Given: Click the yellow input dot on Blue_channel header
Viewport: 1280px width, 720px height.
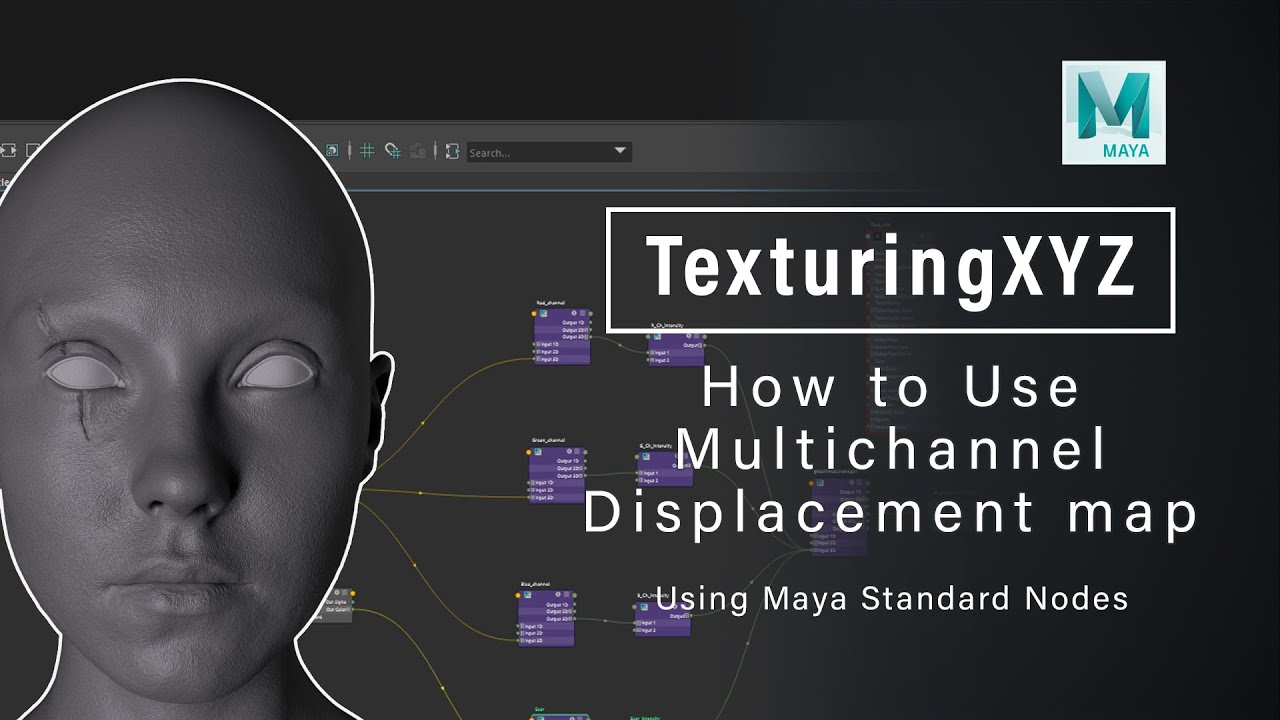Looking at the screenshot, I should point(518,594).
